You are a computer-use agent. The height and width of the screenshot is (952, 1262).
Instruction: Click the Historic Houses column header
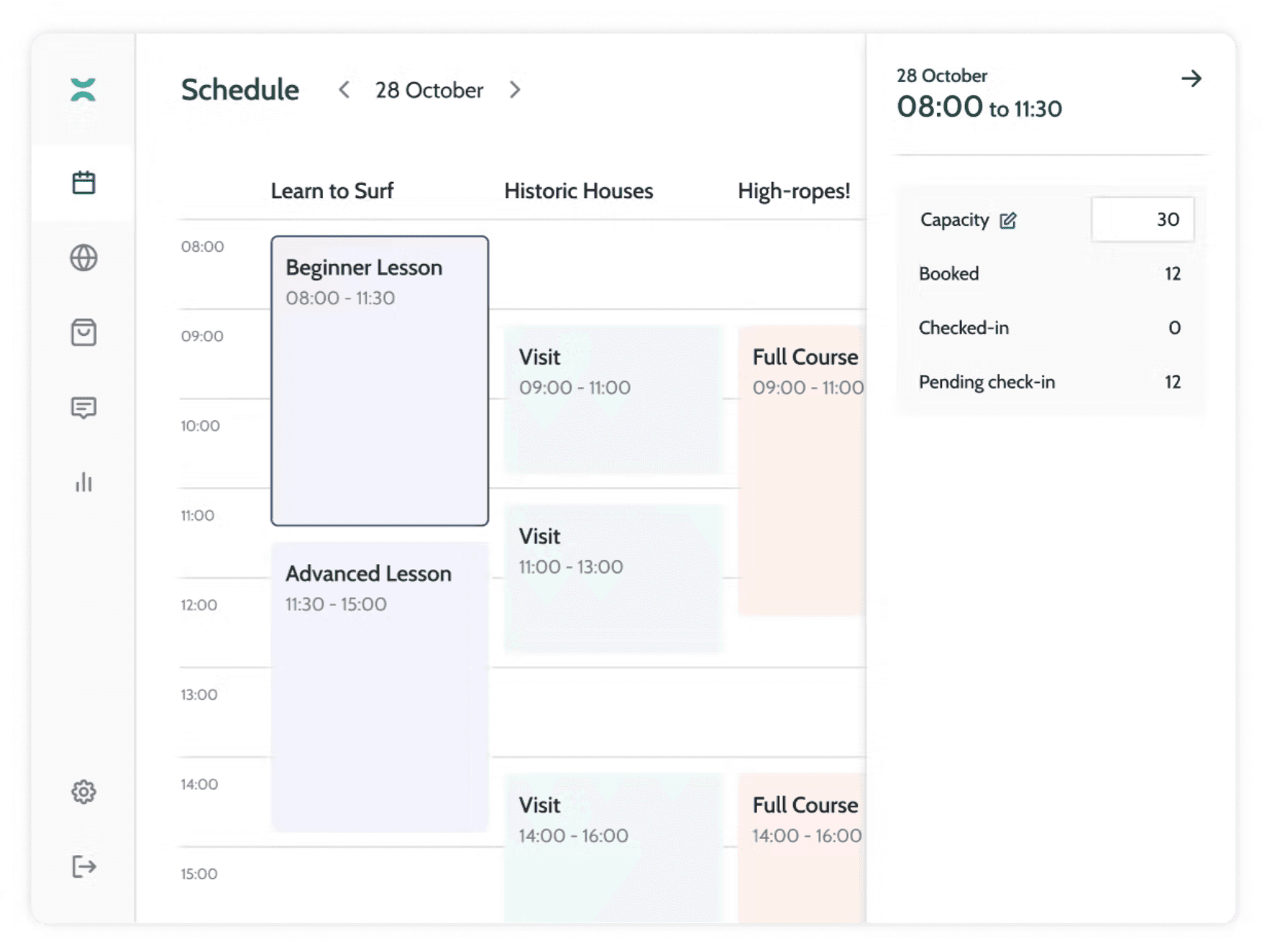pos(578,191)
